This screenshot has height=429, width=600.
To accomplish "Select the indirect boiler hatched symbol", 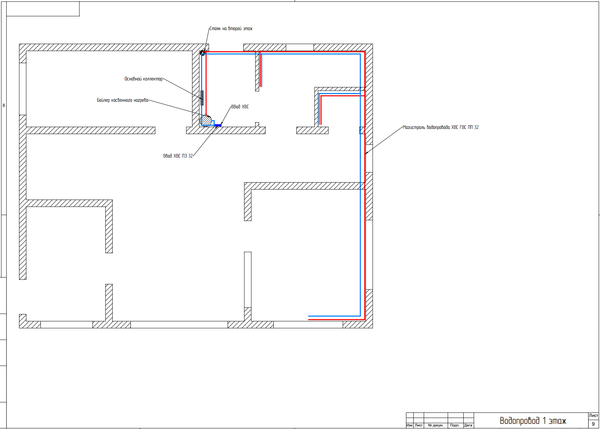I will point(207,120).
